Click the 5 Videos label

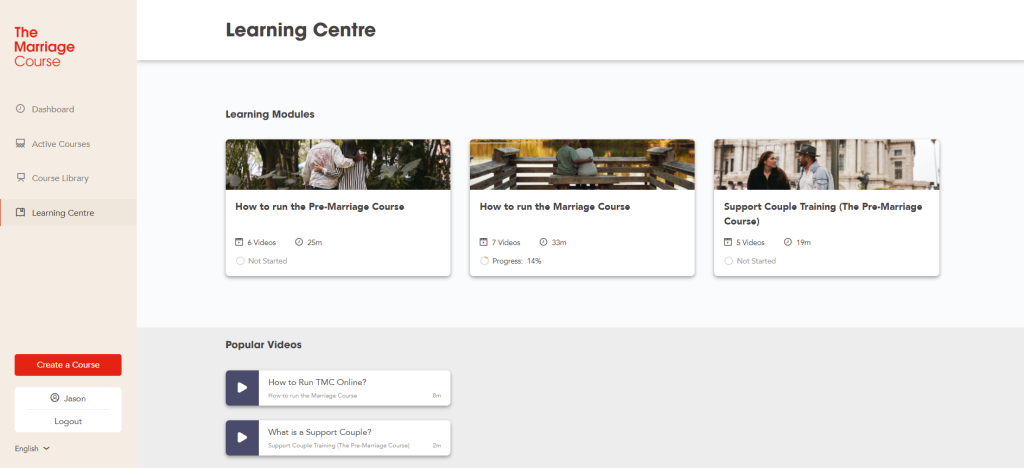coord(750,242)
